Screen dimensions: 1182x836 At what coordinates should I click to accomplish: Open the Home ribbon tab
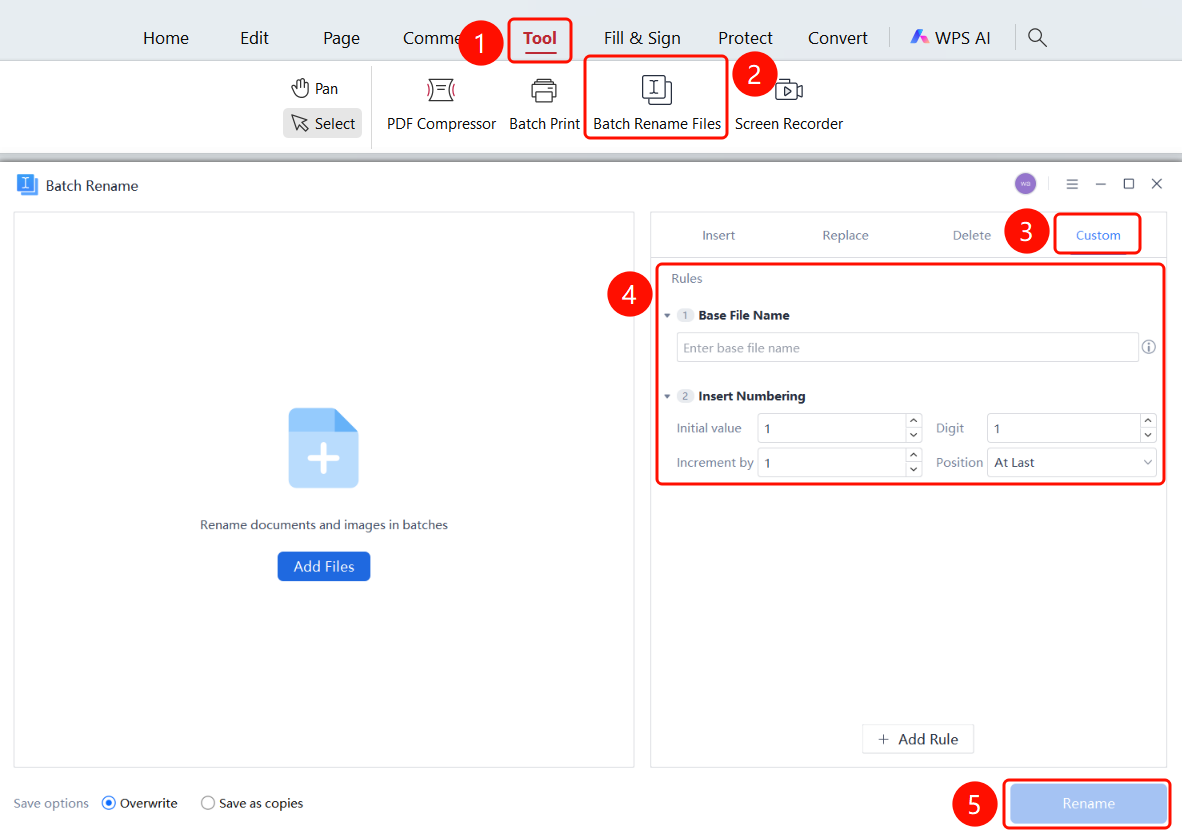(x=166, y=38)
